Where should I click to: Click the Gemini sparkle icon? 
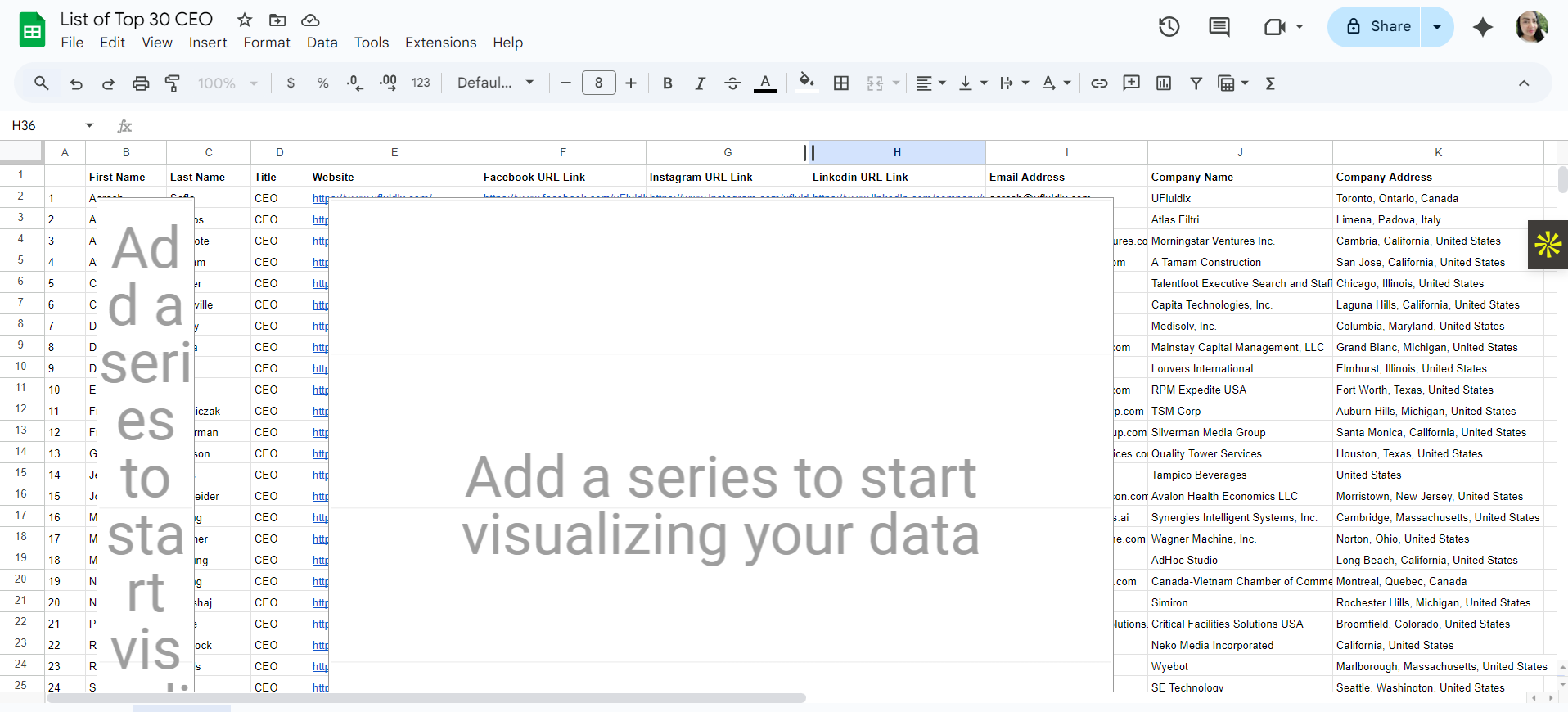pos(1482,27)
